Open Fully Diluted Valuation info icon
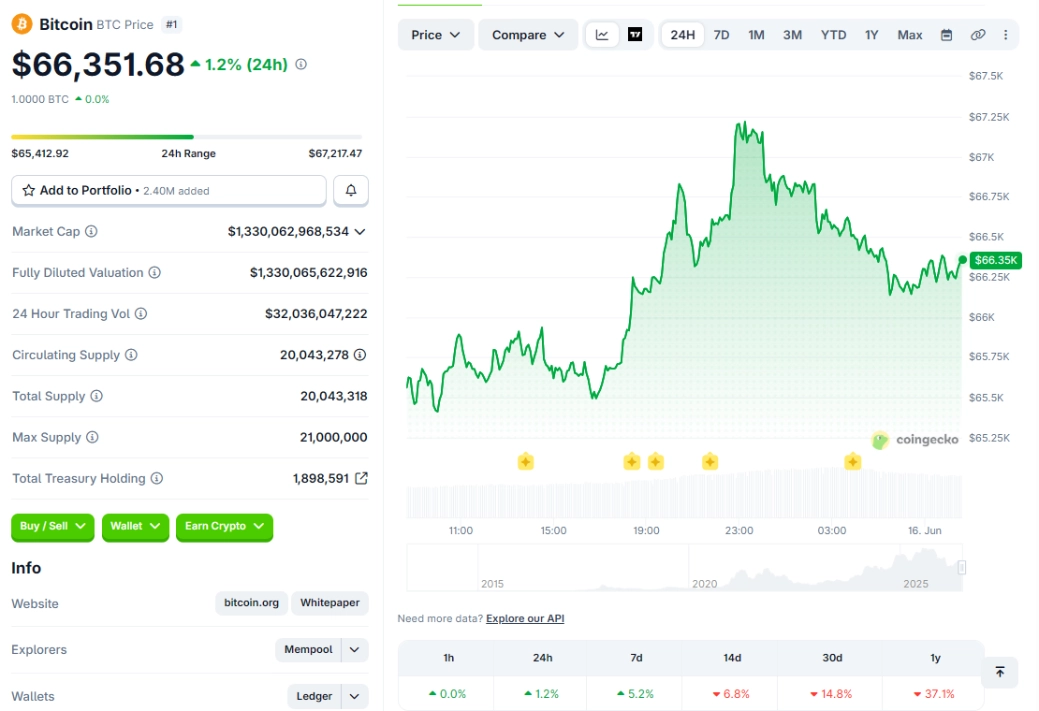 coord(154,272)
